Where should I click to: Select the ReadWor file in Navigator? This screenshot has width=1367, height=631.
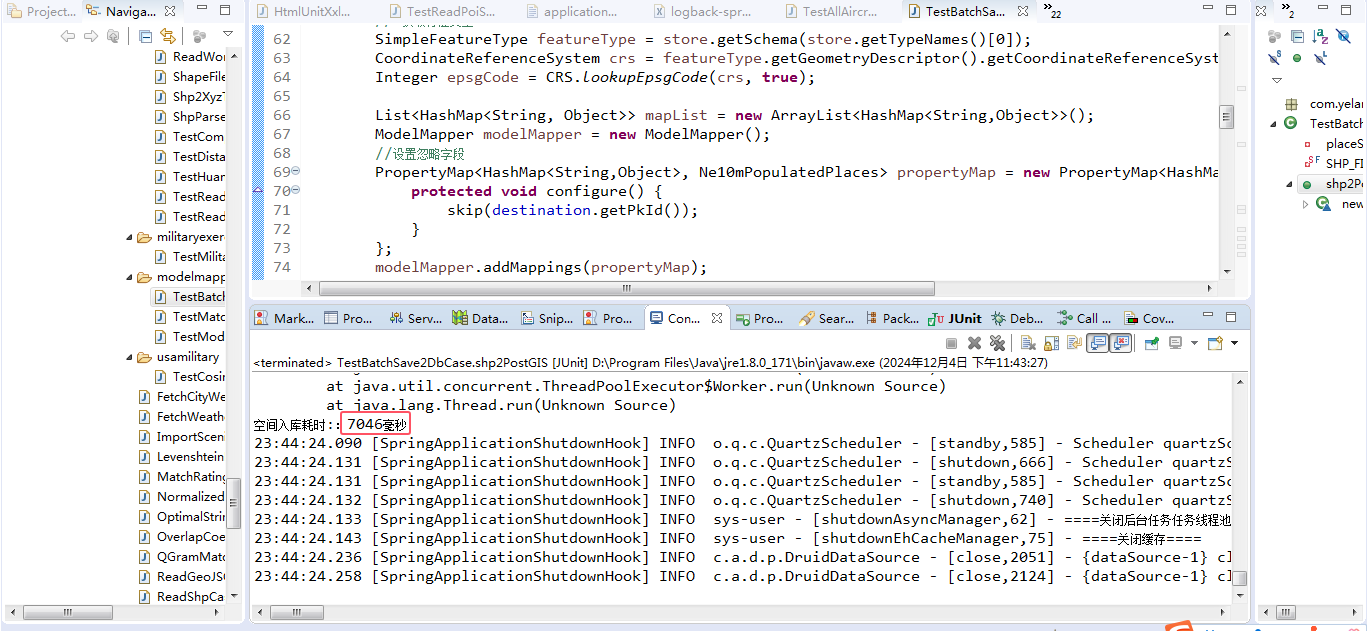[190, 57]
